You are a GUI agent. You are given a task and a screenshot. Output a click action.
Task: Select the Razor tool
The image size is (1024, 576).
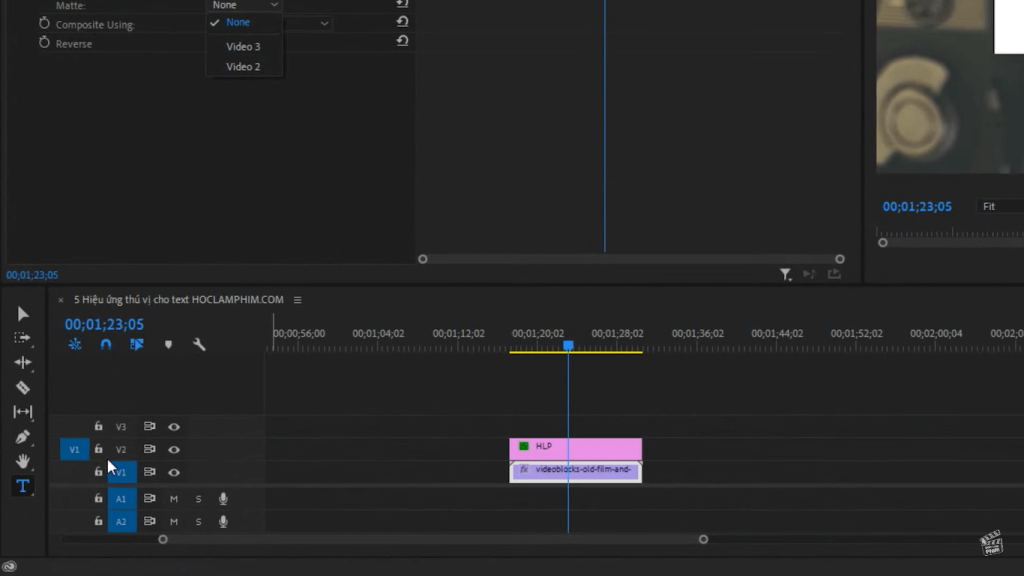pyautogui.click(x=22, y=388)
